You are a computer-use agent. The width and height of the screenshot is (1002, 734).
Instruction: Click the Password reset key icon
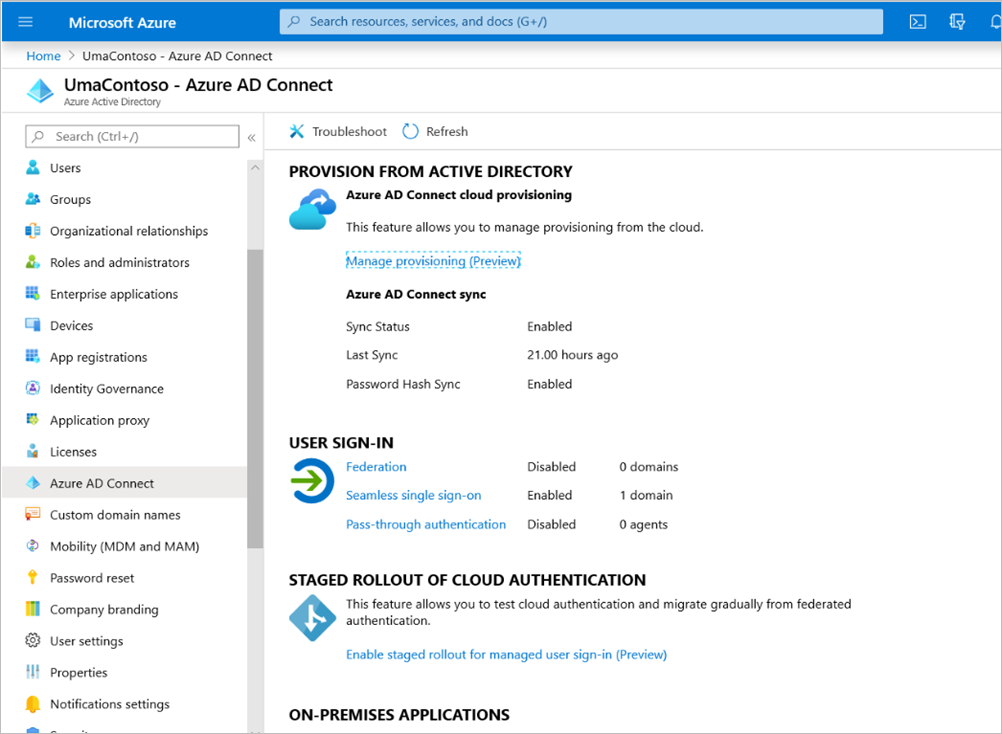pyautogui.click(x=34, y=578)
